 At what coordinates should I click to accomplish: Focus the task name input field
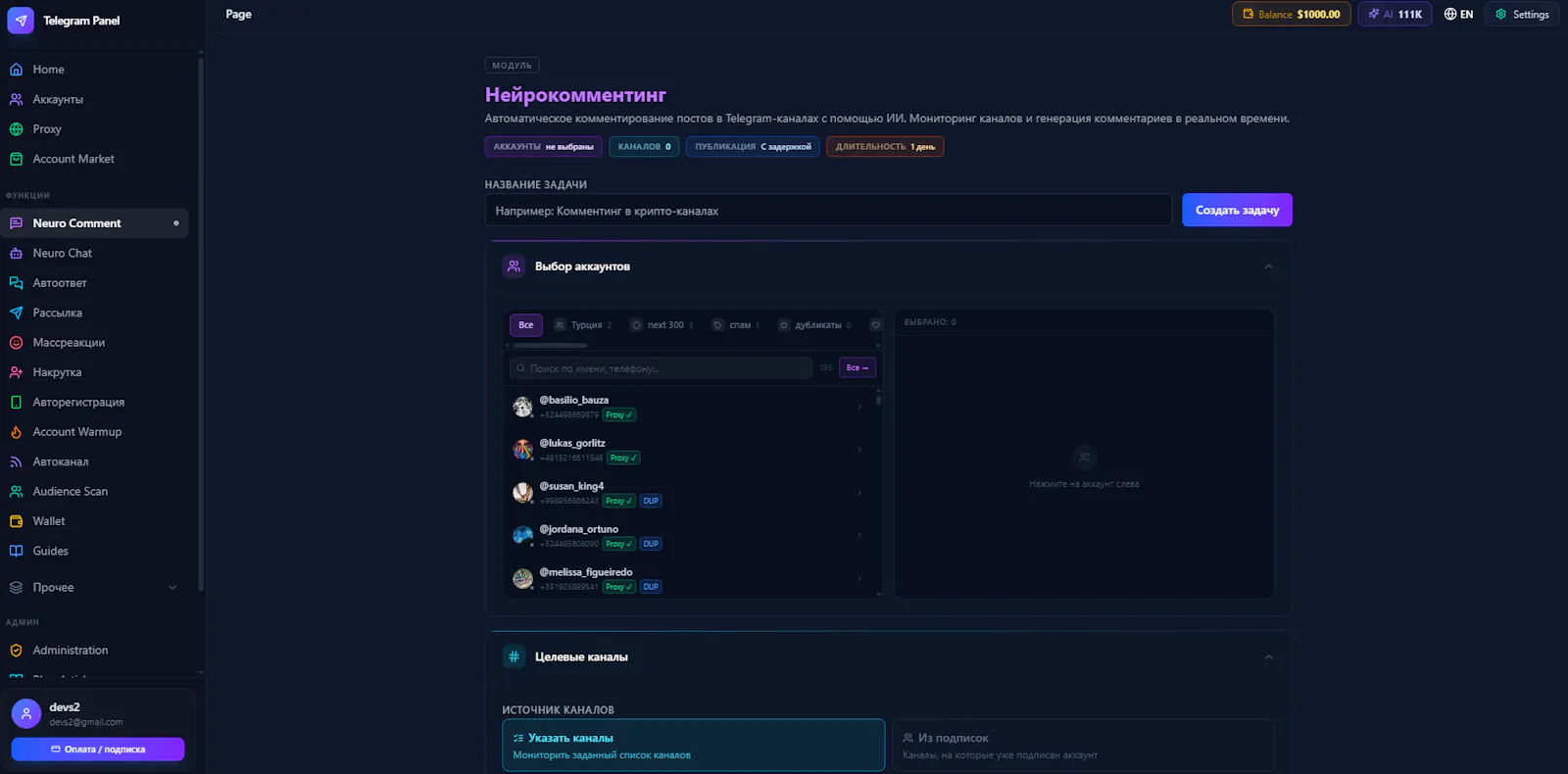tap(828, 211)
